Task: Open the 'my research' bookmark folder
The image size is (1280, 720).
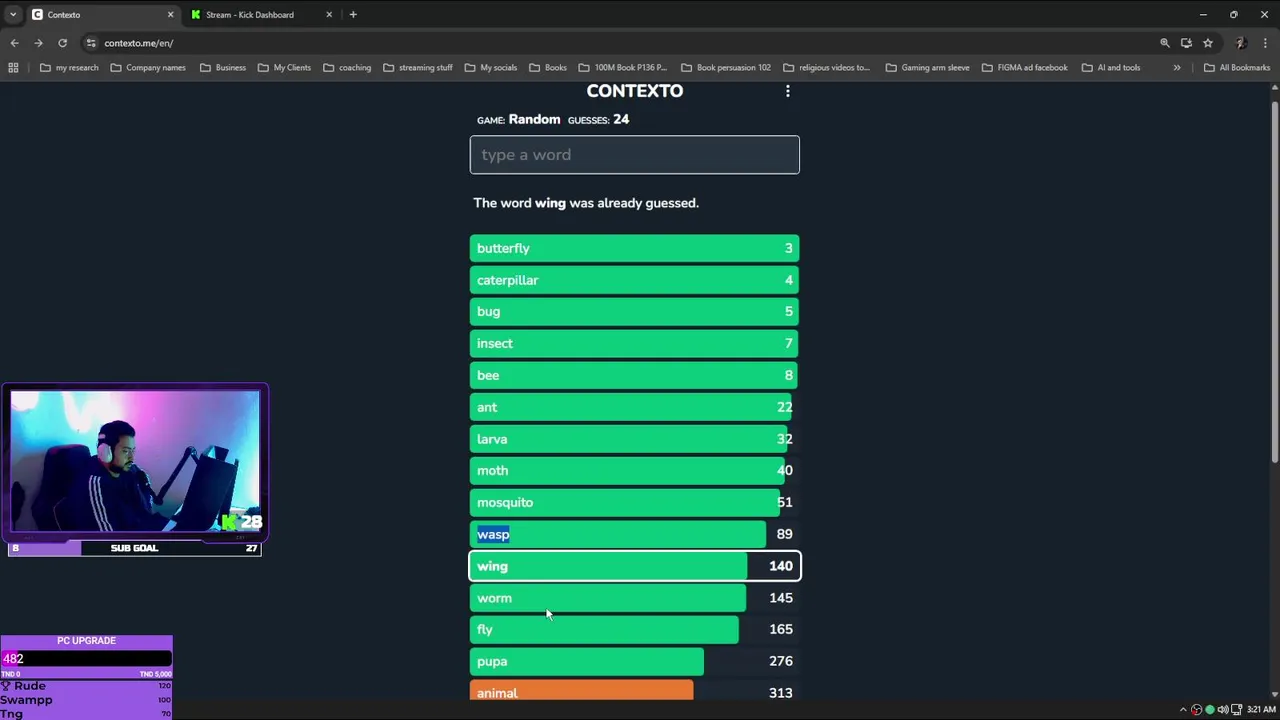Action: [x=69, y=68]
